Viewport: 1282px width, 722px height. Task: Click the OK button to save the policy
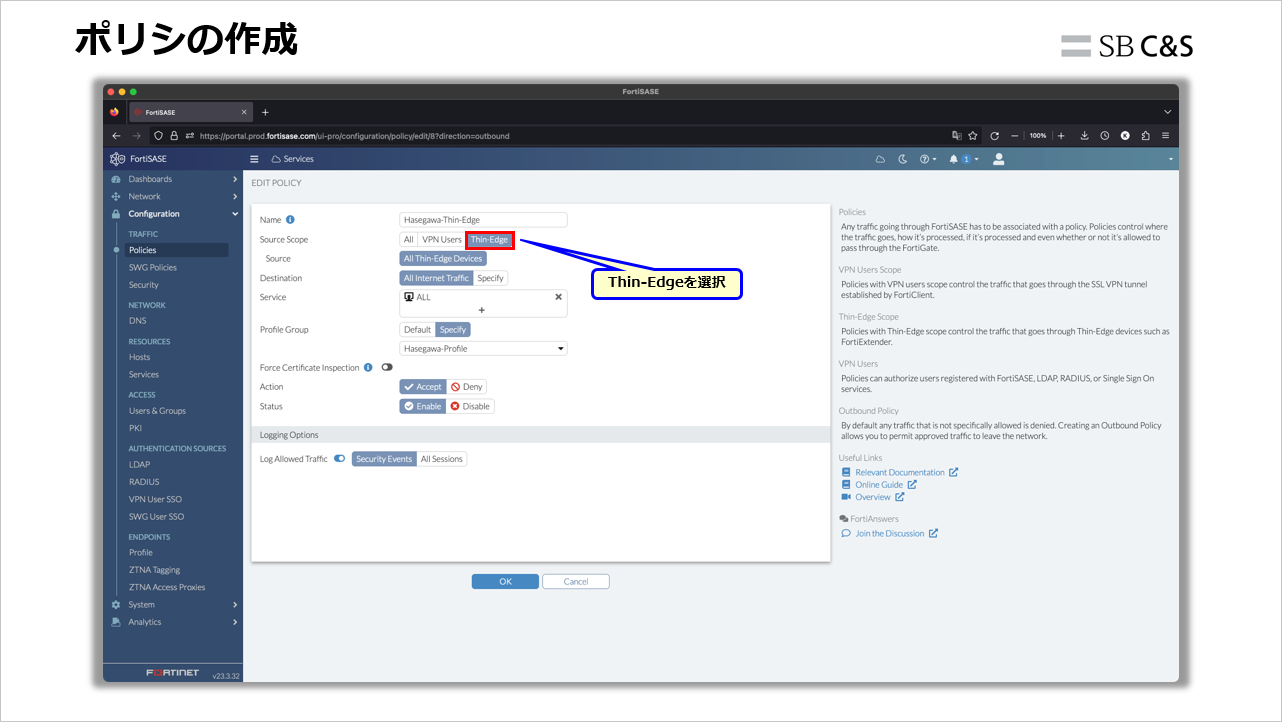pyautogui.click(x=504, y=580)
